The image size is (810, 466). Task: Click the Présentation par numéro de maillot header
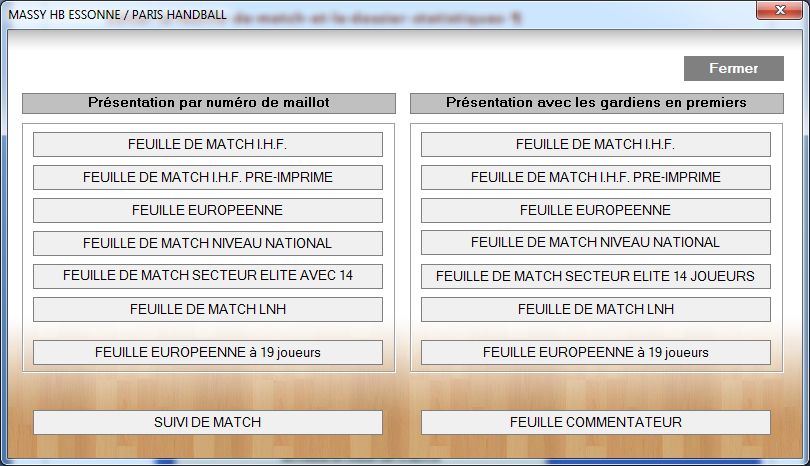(209, 103)
